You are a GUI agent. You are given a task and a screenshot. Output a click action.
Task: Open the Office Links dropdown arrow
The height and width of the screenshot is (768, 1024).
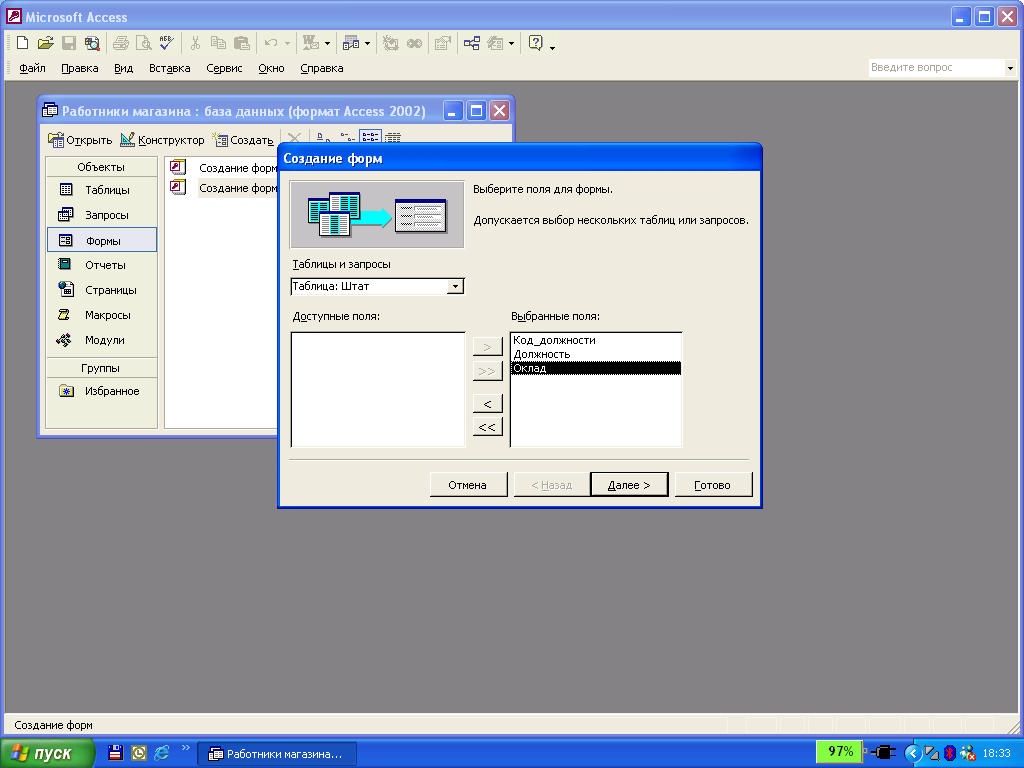click(x=327, y=44)
